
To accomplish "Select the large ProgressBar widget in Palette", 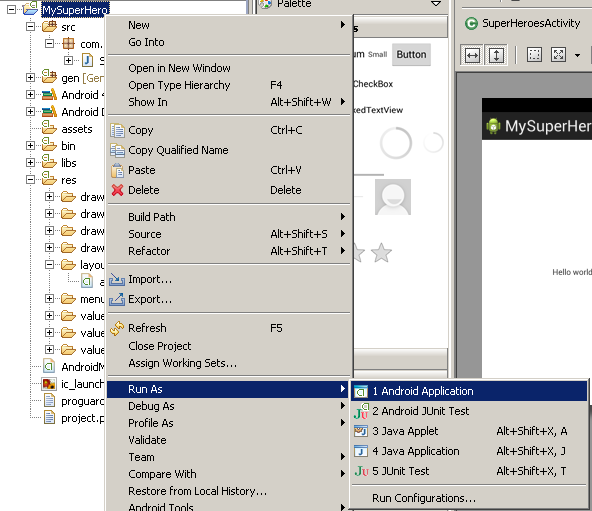I will point(396,143).
